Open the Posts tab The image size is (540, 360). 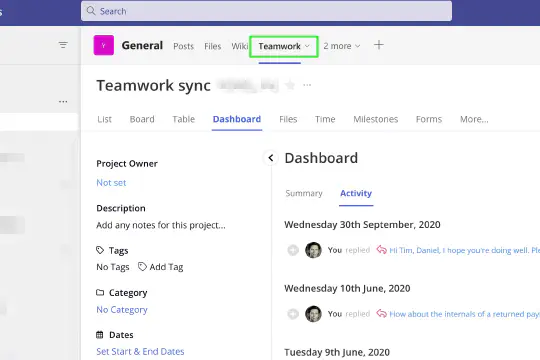(184, 46)
